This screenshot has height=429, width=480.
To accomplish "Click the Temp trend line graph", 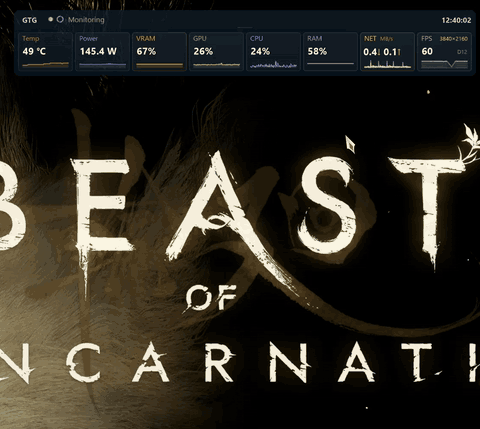I will click(45, 65).
